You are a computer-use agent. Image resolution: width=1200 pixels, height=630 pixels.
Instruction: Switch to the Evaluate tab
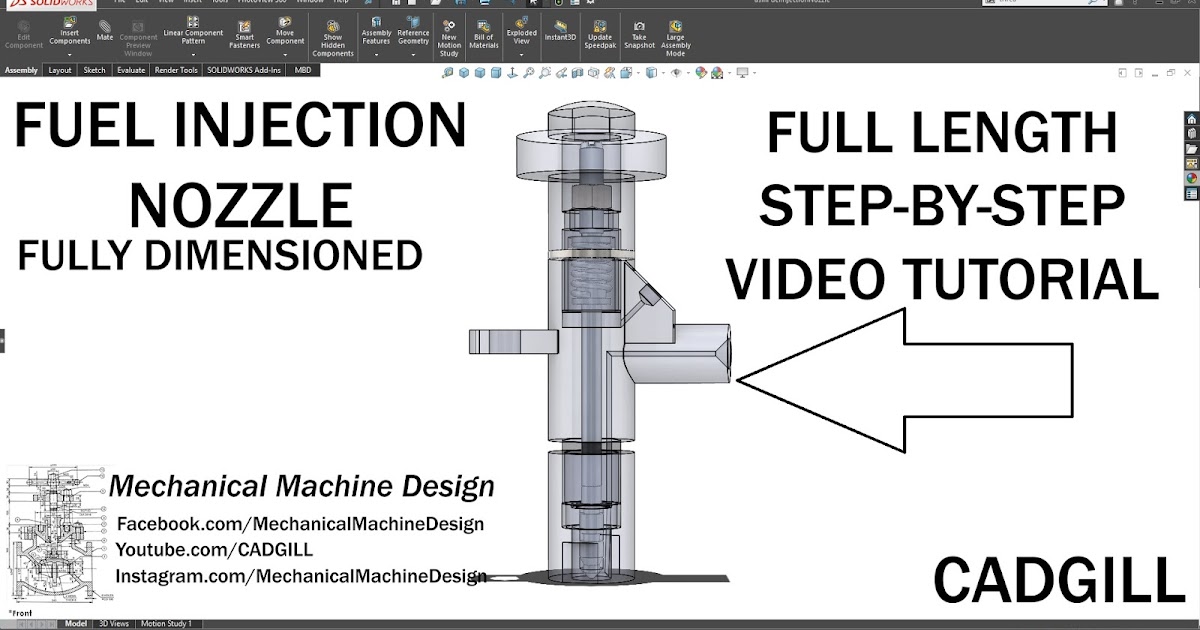point(130,70)
